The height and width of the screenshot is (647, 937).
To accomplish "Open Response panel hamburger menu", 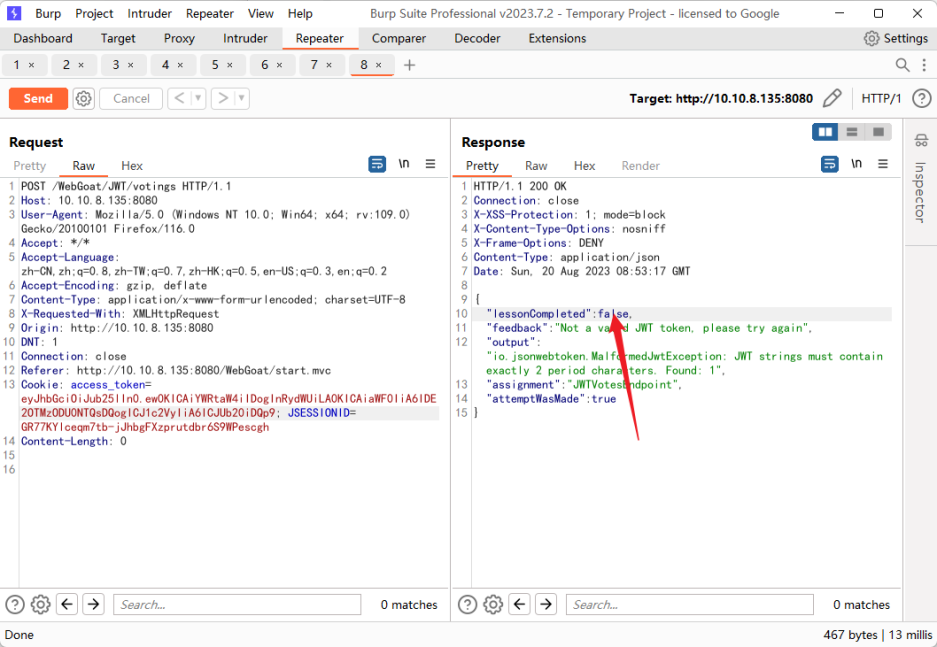I will coord(883,164).
